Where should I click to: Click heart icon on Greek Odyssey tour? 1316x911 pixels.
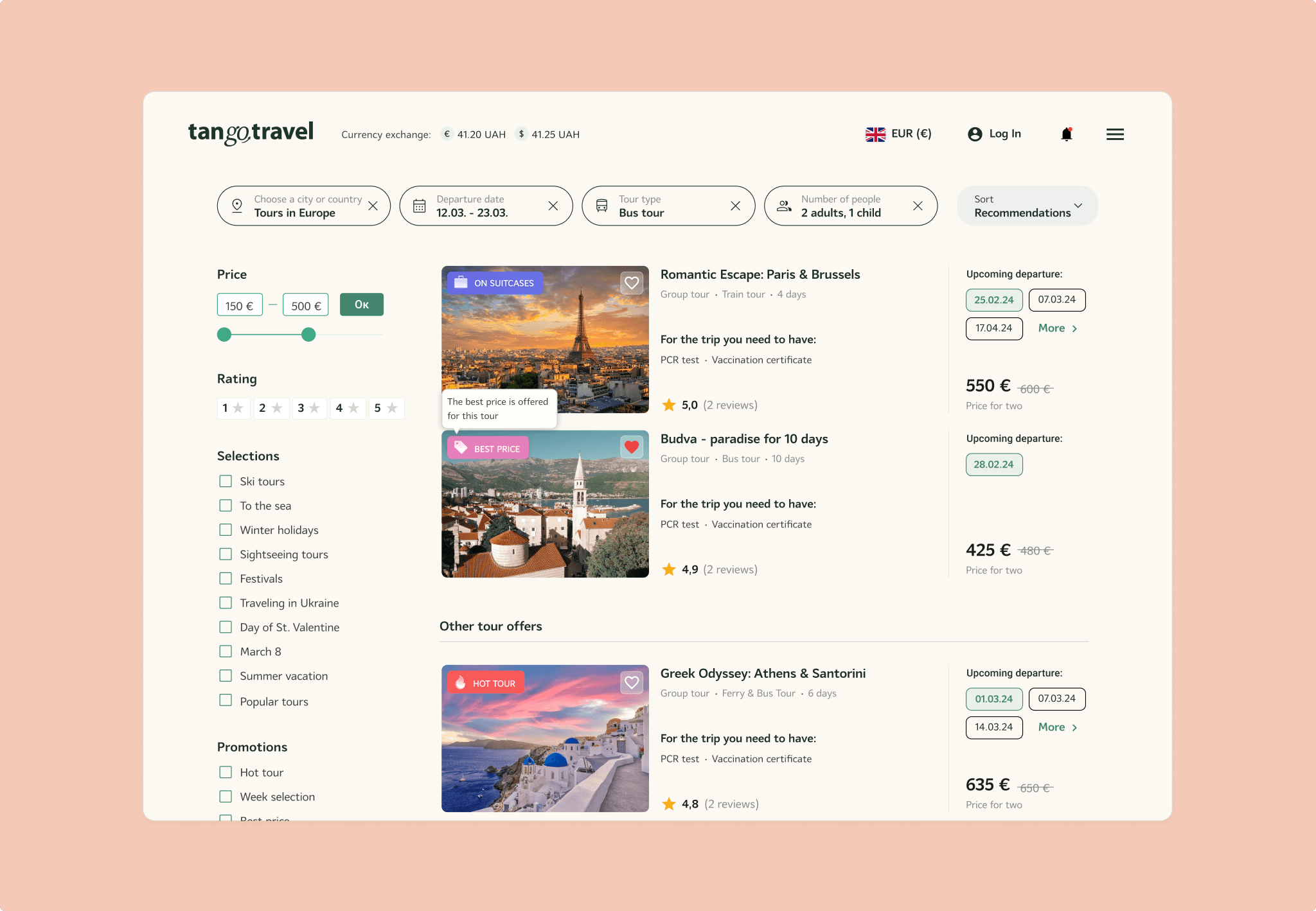(632, 682)
